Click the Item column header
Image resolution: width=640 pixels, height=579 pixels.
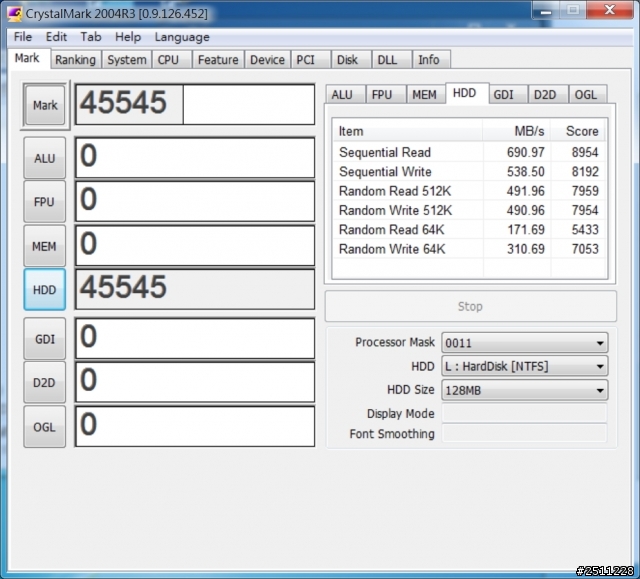pyautogui.click(x=407, y=131)
